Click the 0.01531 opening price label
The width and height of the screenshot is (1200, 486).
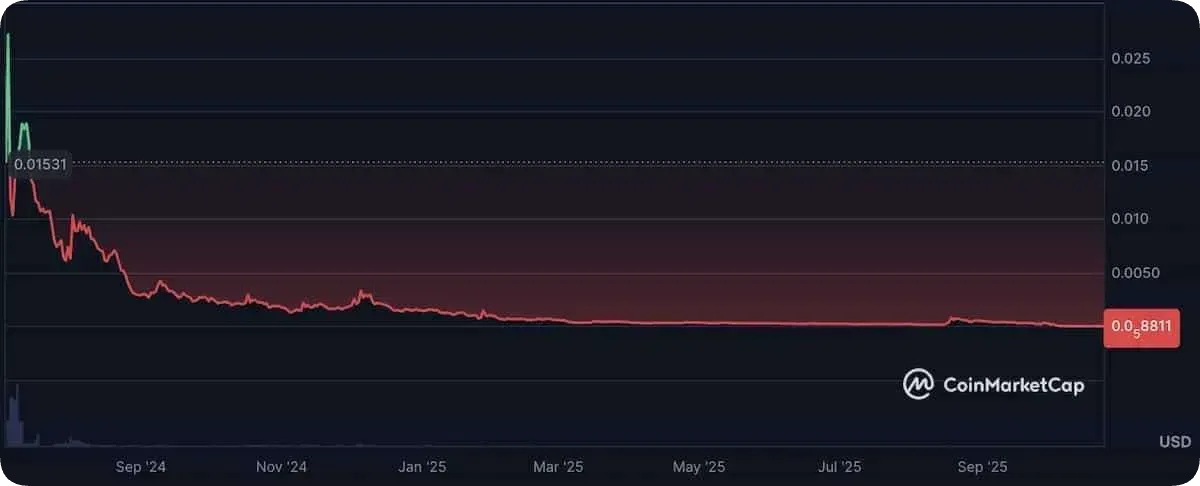point(41,165)
